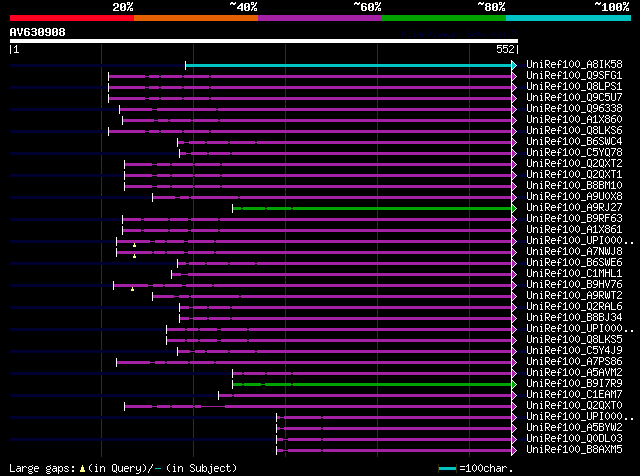Click the UniRef100_B6SWC4 label

[574, 142]
